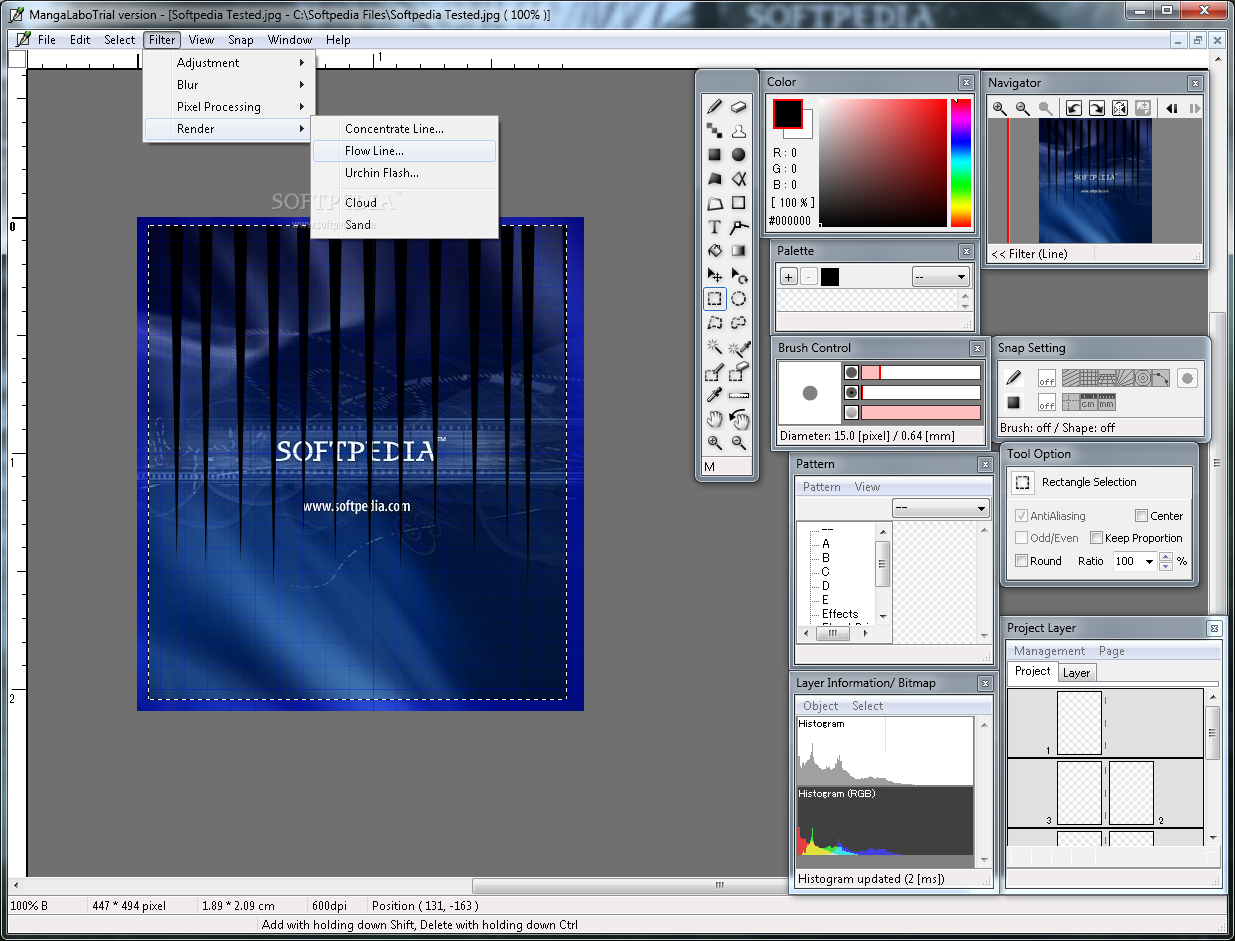Click the Navigator undo-history back arrow
The width and height of the screenshot is (1235, 941).
pos(1171,108)
